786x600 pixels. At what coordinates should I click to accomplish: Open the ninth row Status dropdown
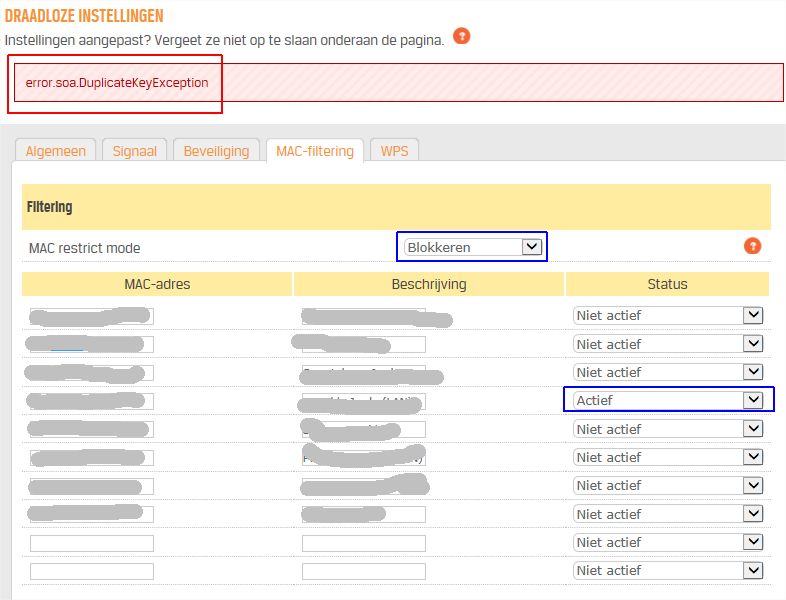point(668,542)
